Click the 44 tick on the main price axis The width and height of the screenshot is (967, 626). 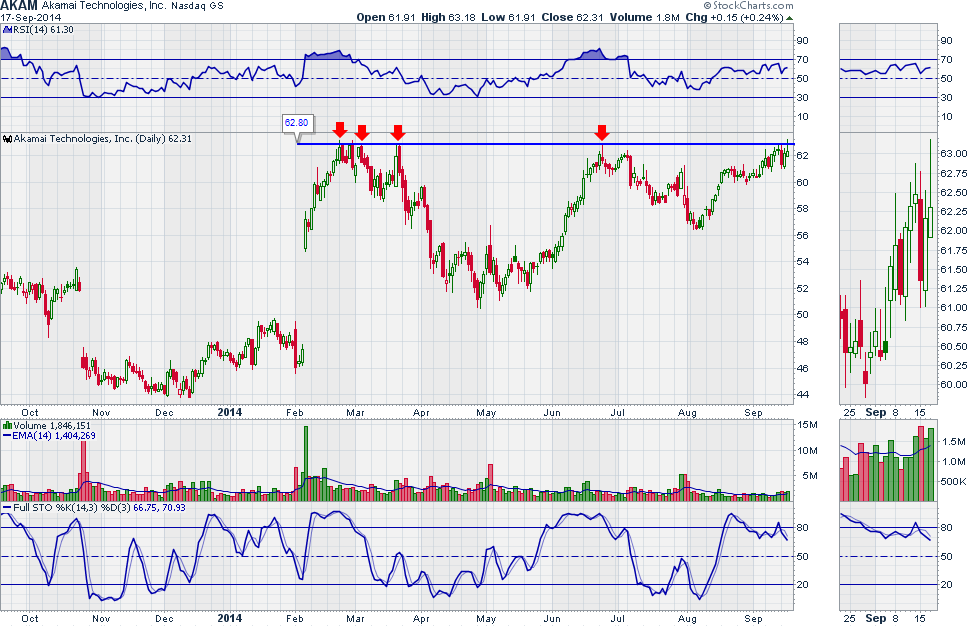coord(802,395)
